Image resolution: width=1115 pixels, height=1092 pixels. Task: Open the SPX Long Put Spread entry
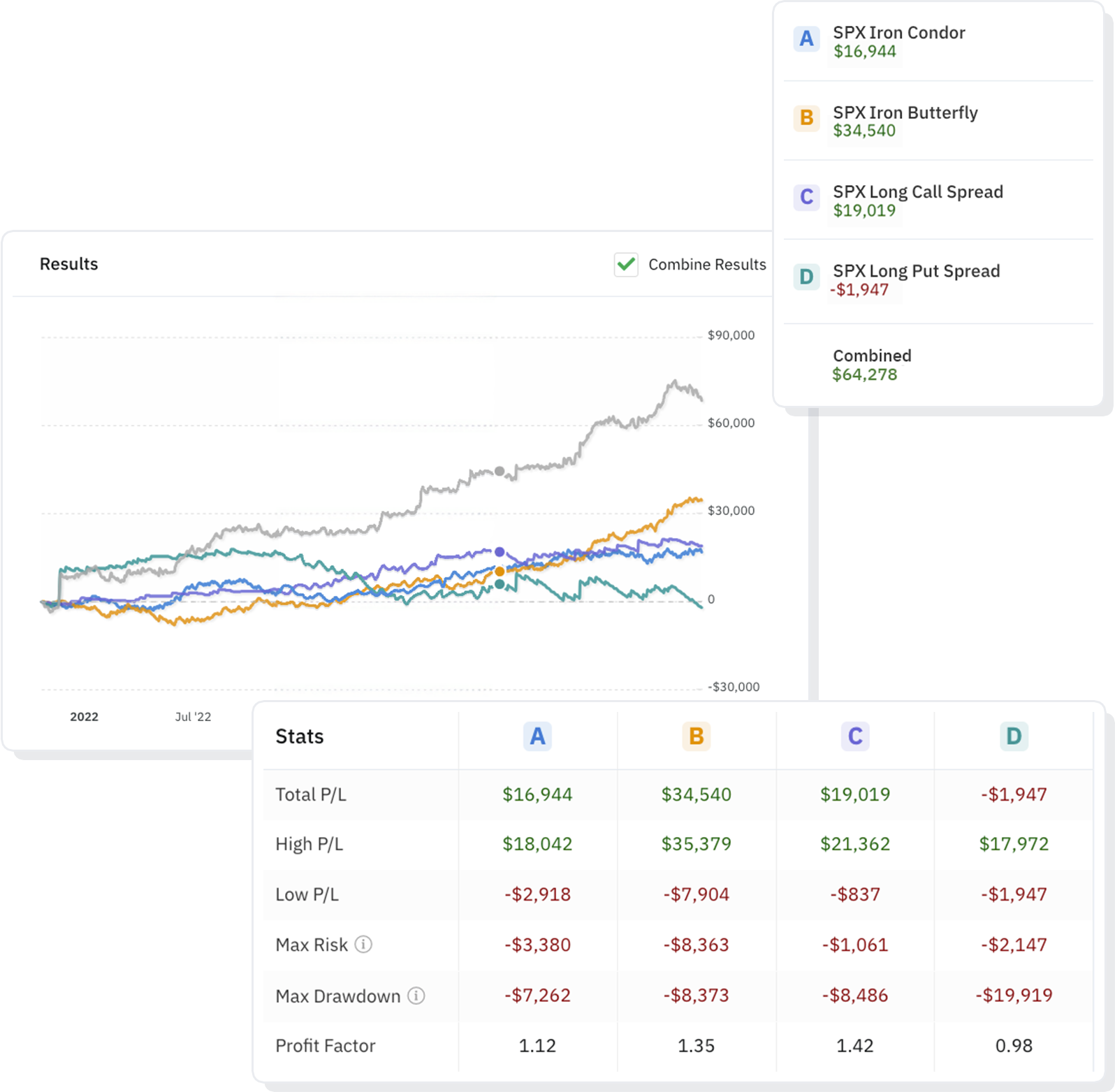point(916,271)
